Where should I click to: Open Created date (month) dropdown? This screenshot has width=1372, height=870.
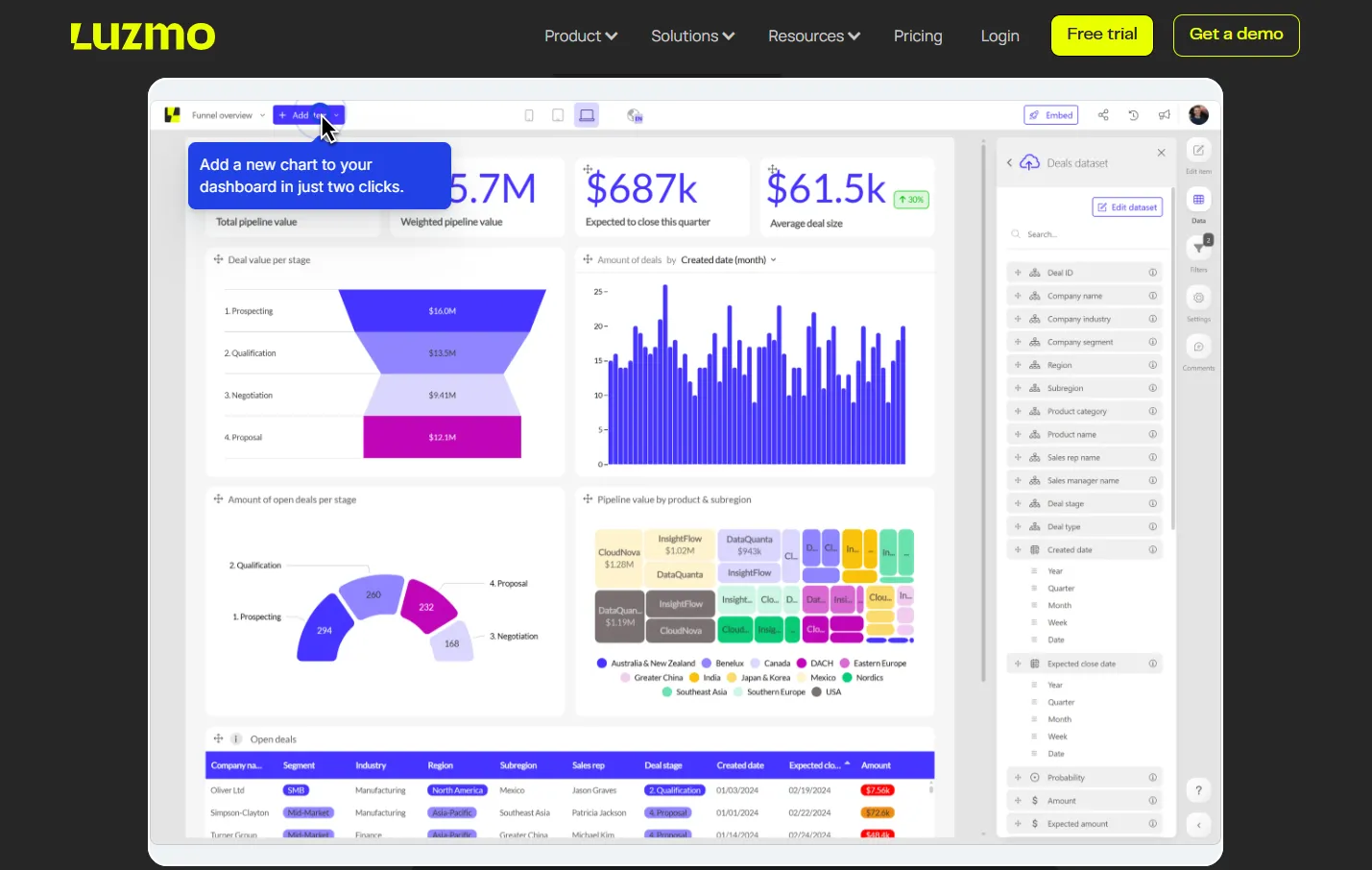[x=729, y=259]
